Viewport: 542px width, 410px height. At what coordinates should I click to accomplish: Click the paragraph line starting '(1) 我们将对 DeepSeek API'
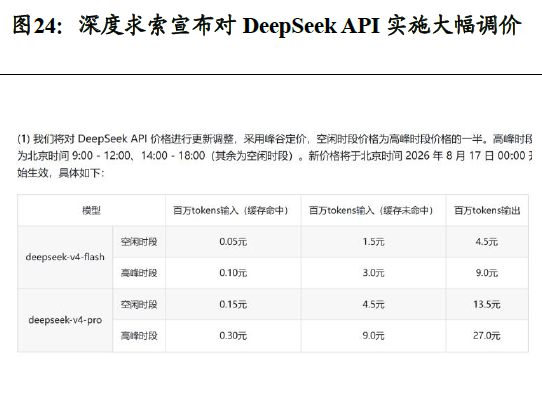click(x=274, y=139)
